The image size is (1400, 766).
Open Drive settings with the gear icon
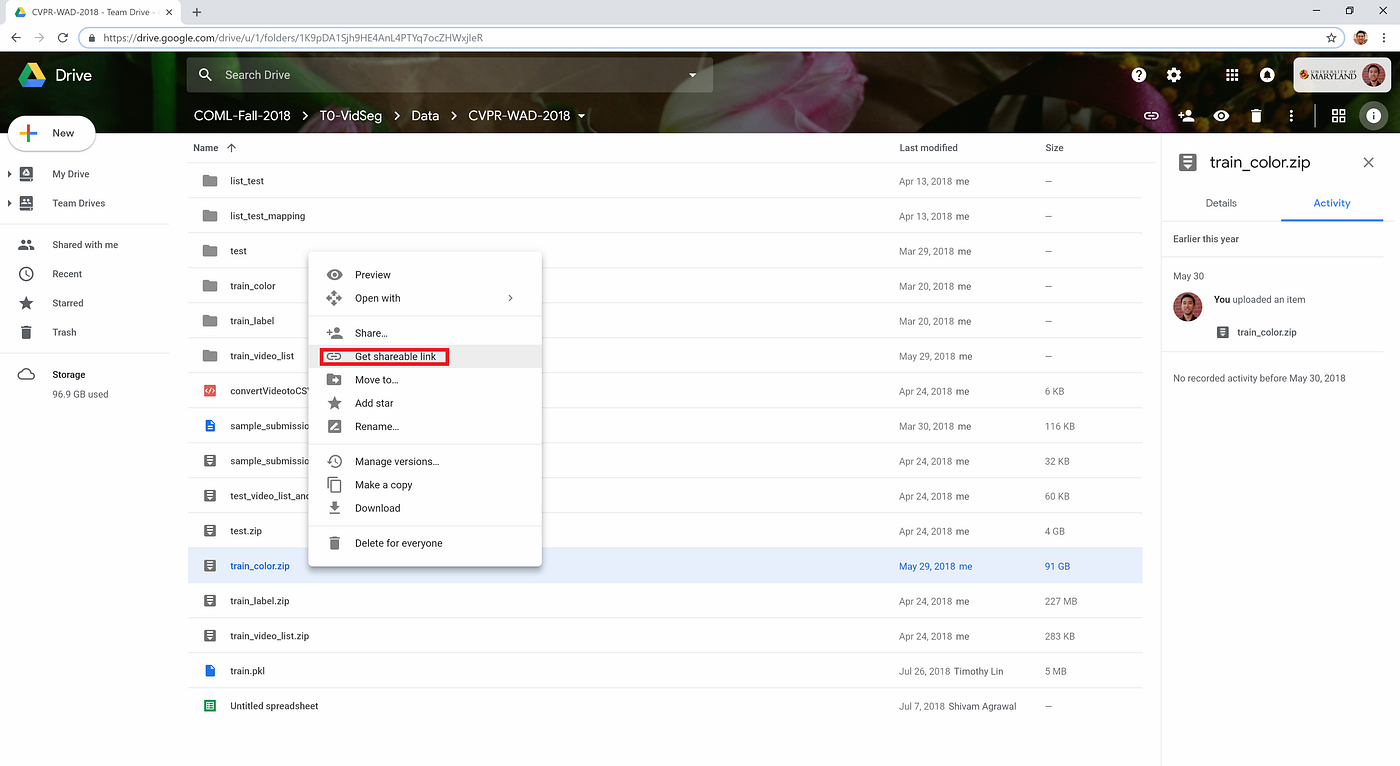pos(1174,74)
